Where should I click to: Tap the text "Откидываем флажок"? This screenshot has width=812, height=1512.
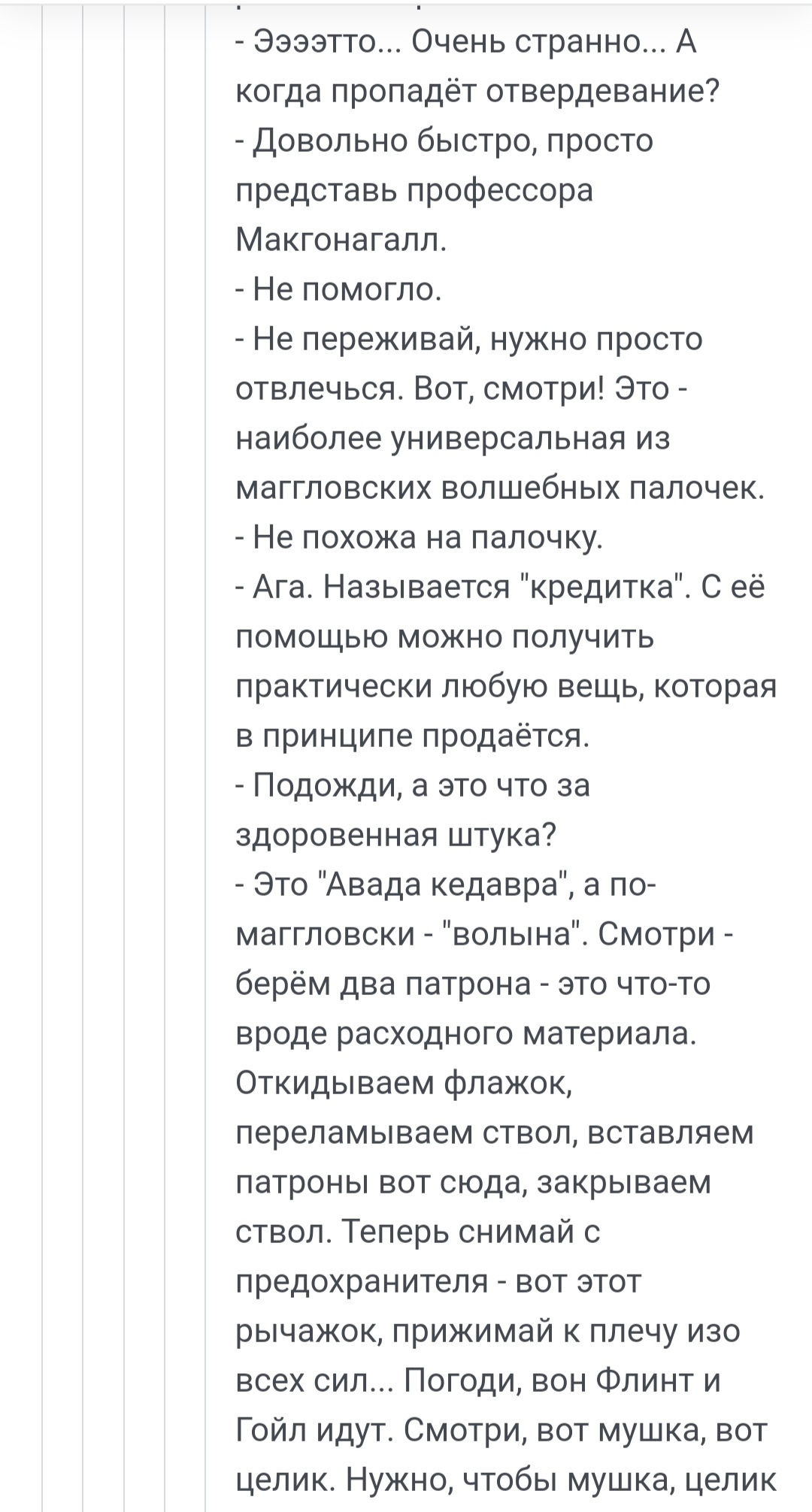[404, 1083]
